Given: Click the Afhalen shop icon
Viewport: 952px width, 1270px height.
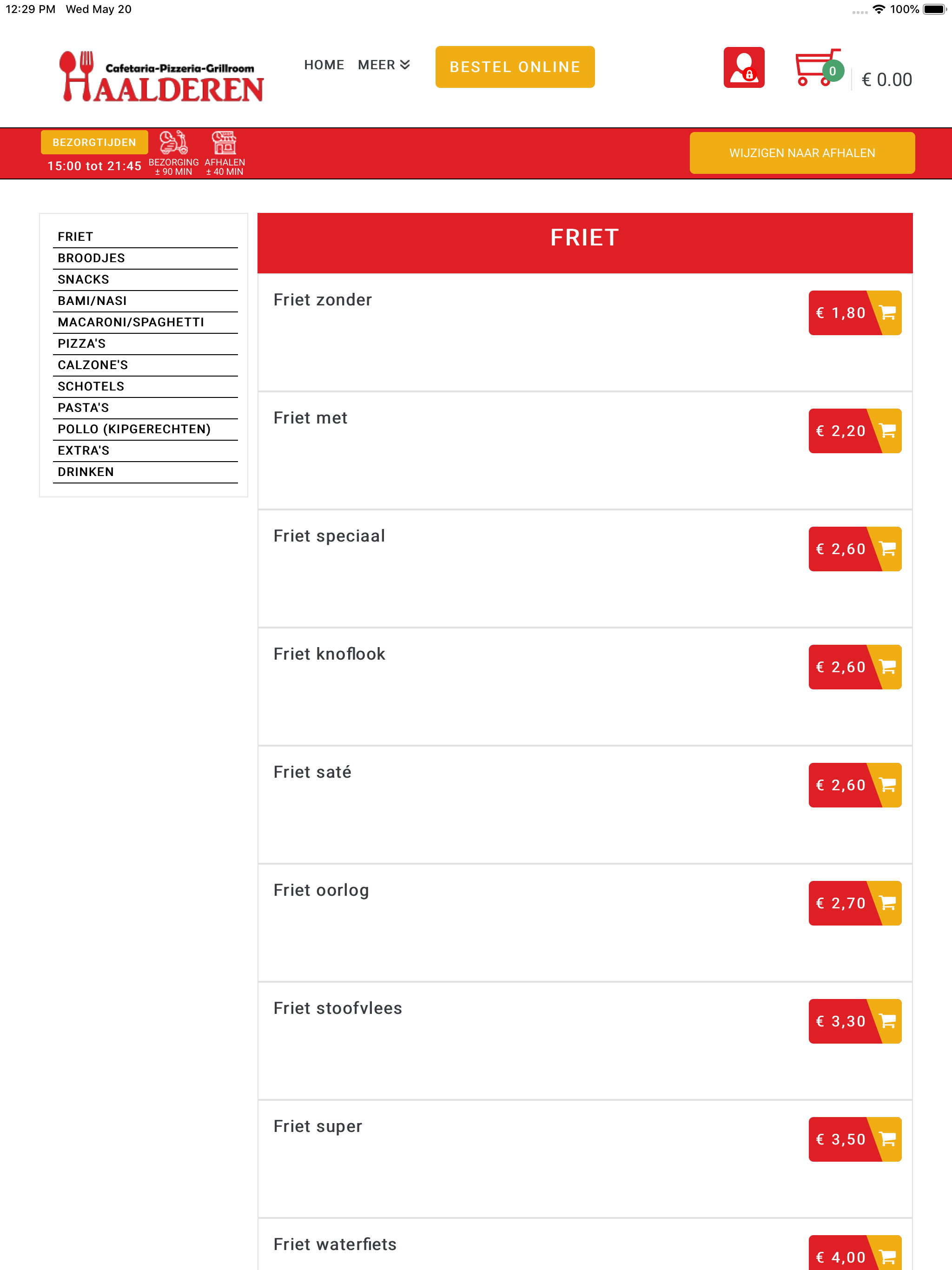Looking at the screenshot, I should 225,143.
